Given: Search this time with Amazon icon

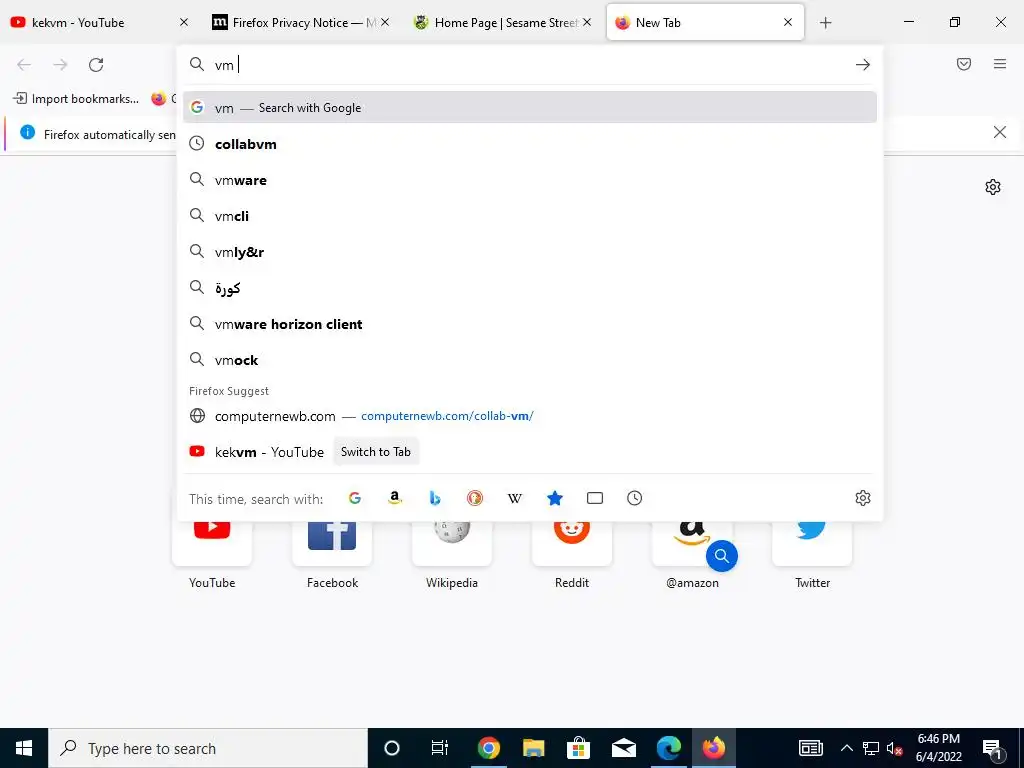Looking at the screenshot, I should [394, 498].
